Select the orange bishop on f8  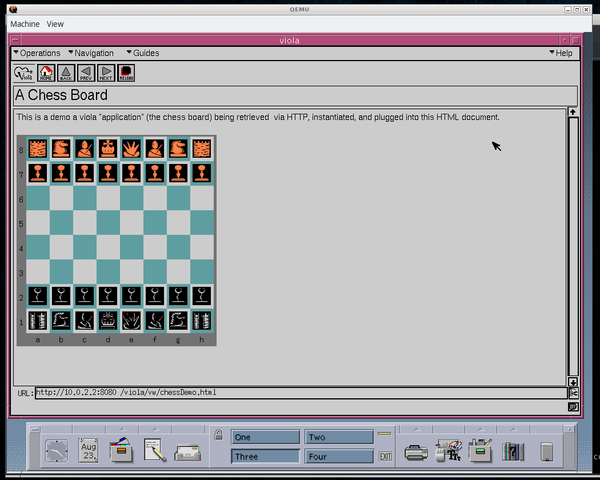155,149
